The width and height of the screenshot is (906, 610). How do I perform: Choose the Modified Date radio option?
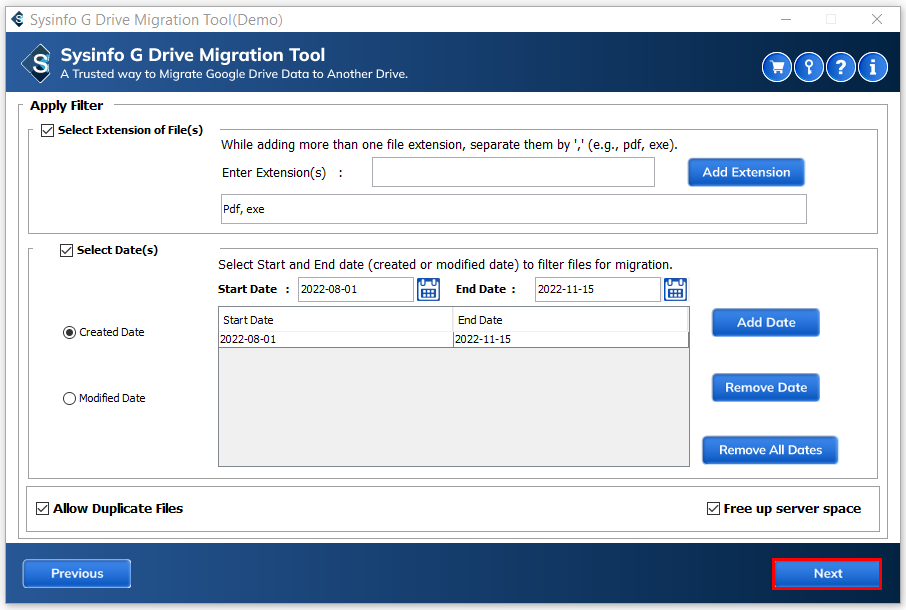click(x=69, y=398)
